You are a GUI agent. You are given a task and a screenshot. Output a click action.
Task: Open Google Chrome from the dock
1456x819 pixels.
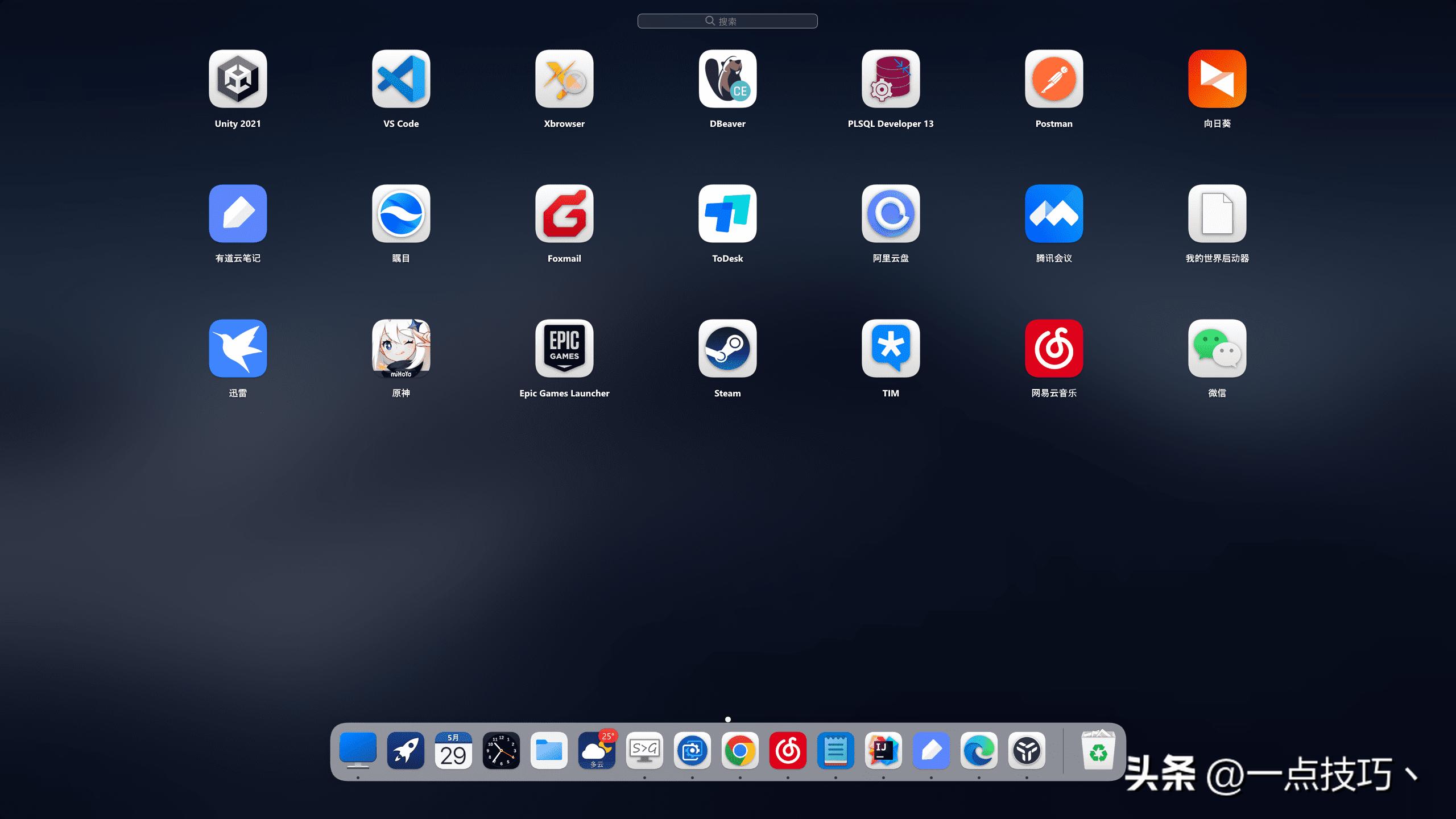739,751
